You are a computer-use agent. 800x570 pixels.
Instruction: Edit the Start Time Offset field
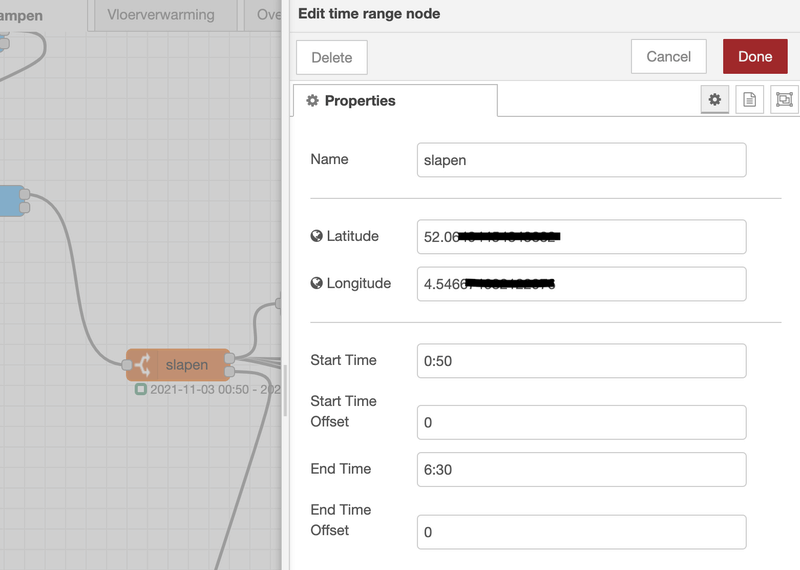tap(582, 423)
